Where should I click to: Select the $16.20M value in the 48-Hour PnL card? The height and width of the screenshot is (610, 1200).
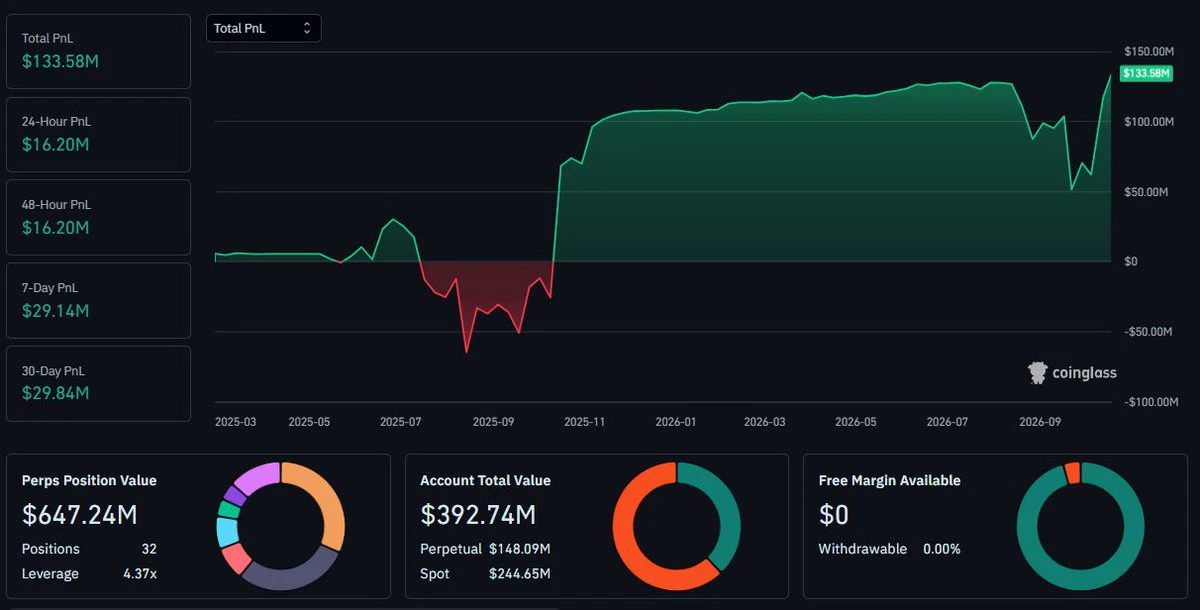[x=56, y=227]
